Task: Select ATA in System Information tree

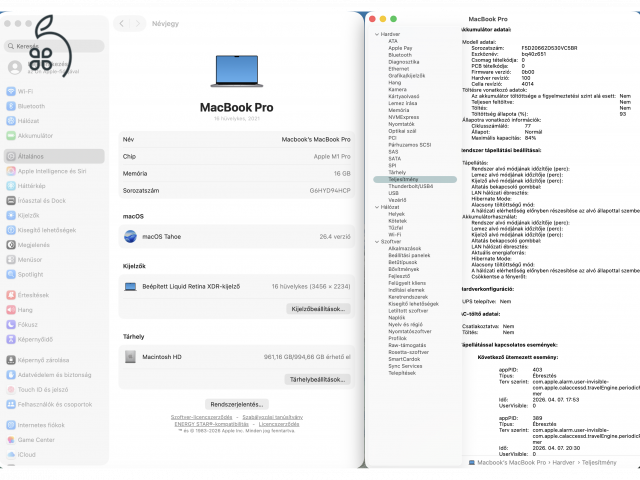Action: click(x=393, y=41)
